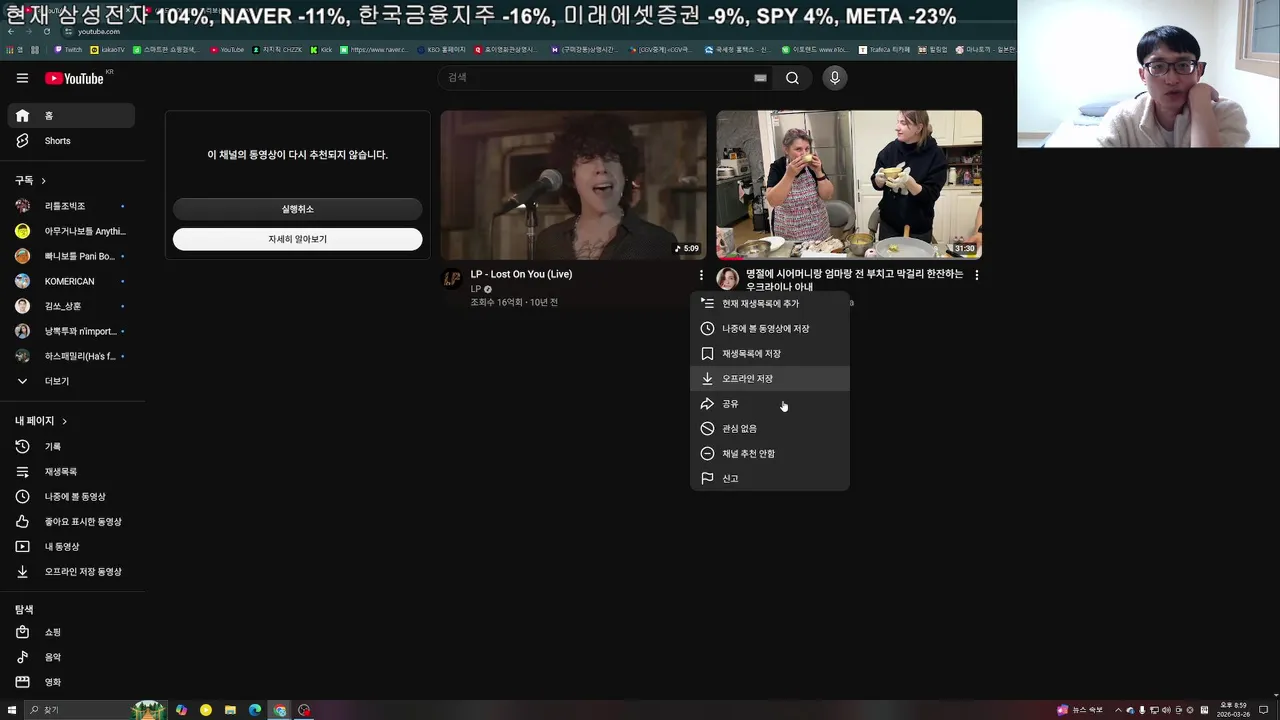Open 나중에 볼 동영상 in sidebar
Viewport: 1280px width, 720px height.
(x=71, y=497)
